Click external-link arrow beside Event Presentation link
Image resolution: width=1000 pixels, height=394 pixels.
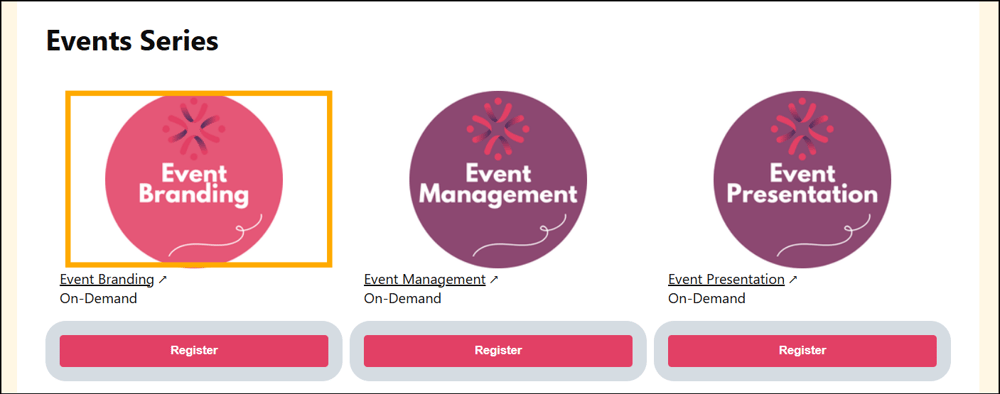(x=793, y=279)
